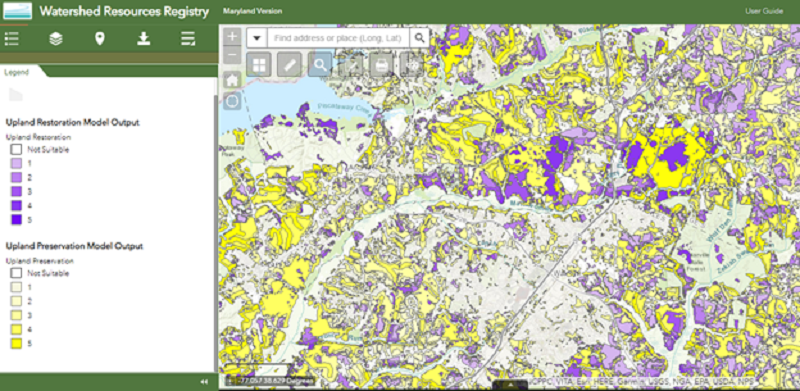Click the Upland Restoration Model Output heading
The height and width of the screenshot is (391, 800).
72,123
